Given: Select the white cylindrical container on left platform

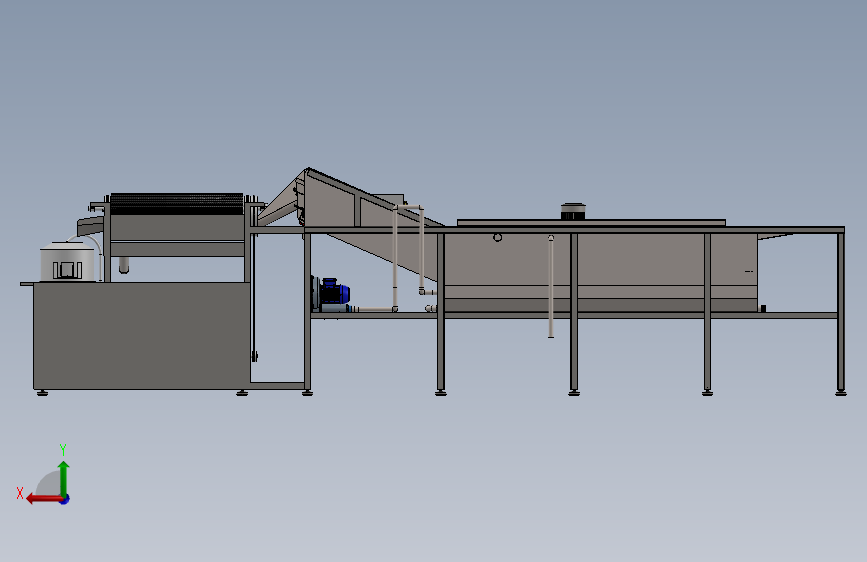Looking at the screenshot, I should click(x=67, y=262).
